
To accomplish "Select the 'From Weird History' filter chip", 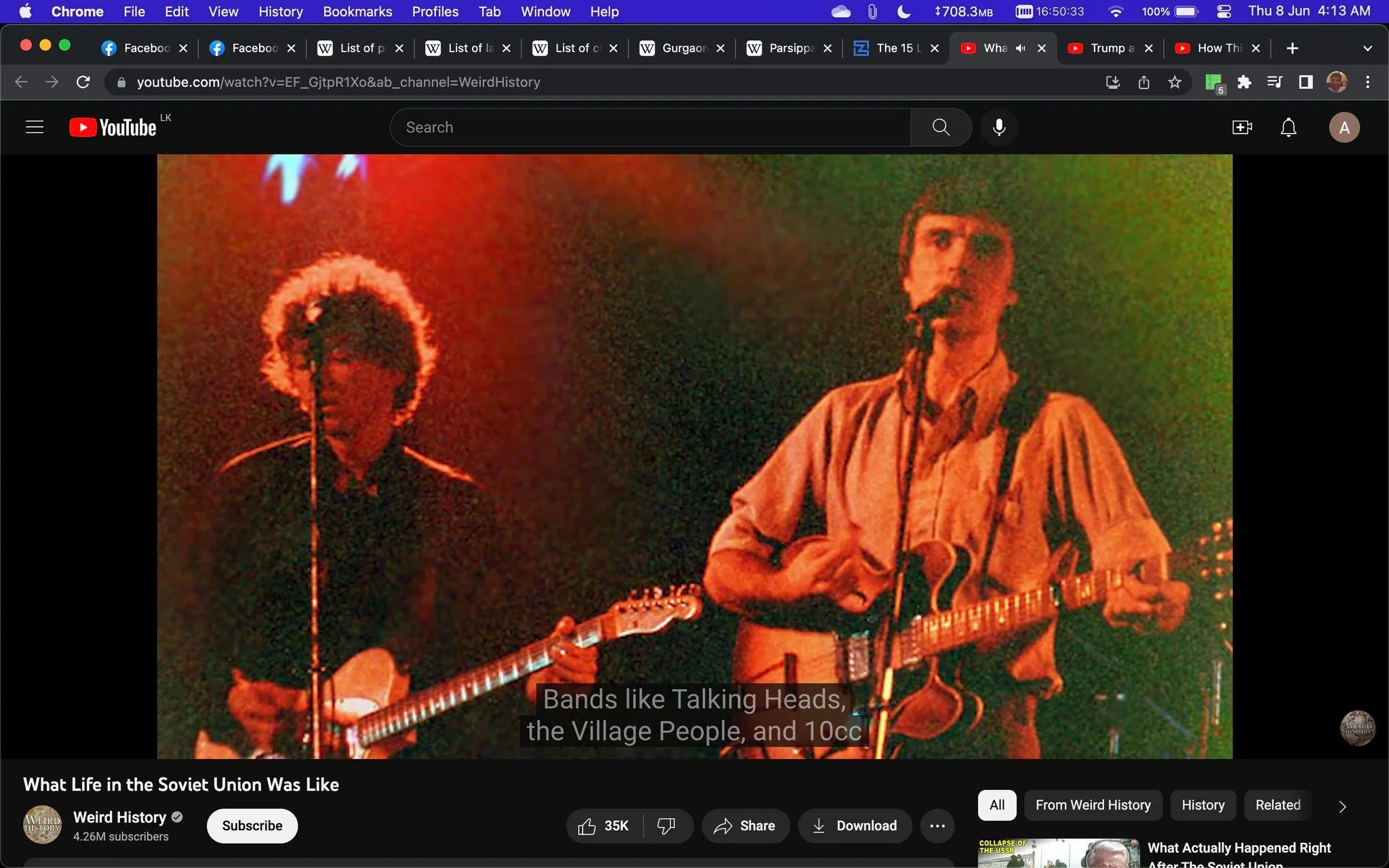I will (1093, 805).
